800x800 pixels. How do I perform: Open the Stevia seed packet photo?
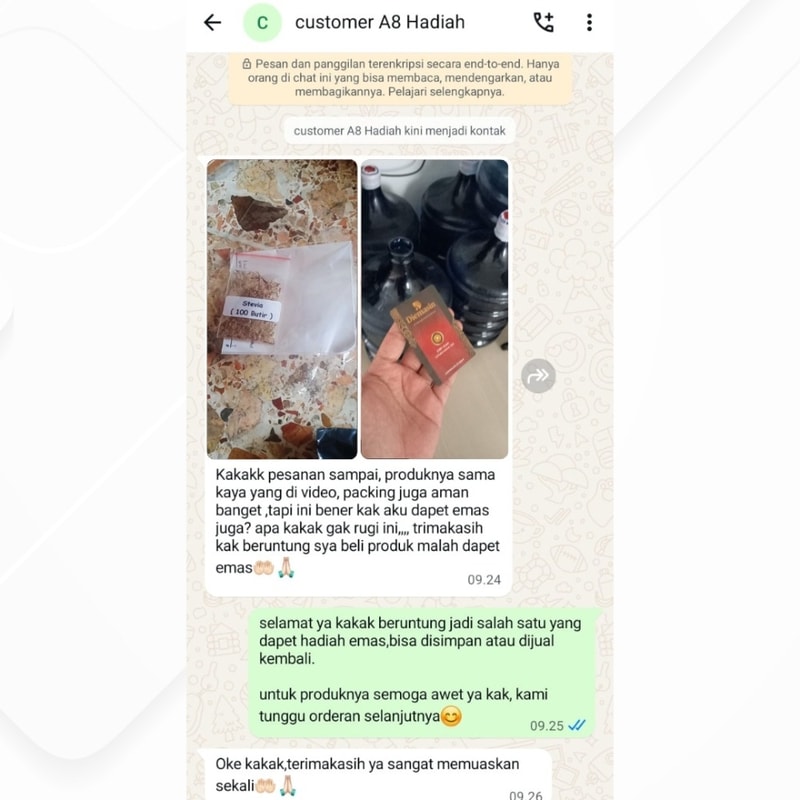[282, 309]
